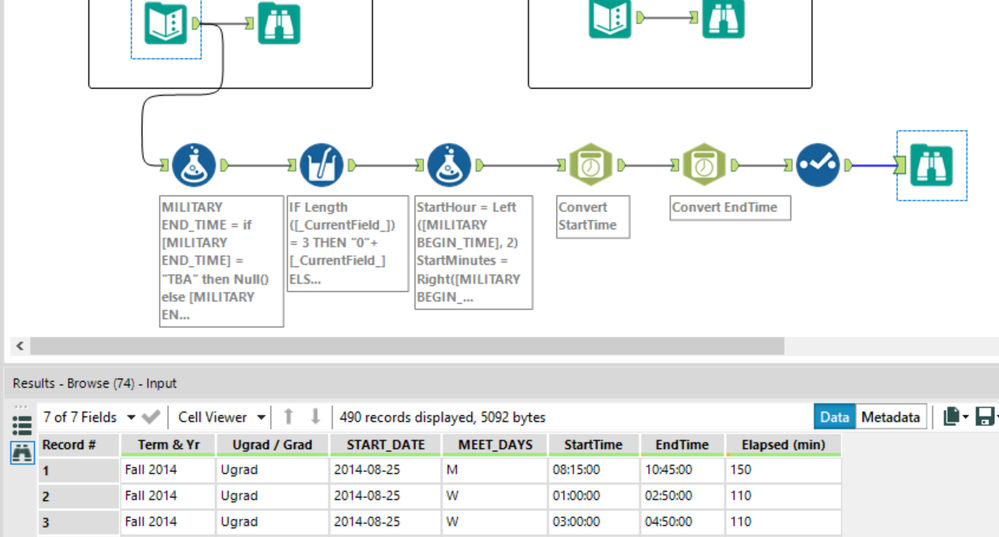
Task: Click the Elapsed (min) column header
Action: coord(783,445)
